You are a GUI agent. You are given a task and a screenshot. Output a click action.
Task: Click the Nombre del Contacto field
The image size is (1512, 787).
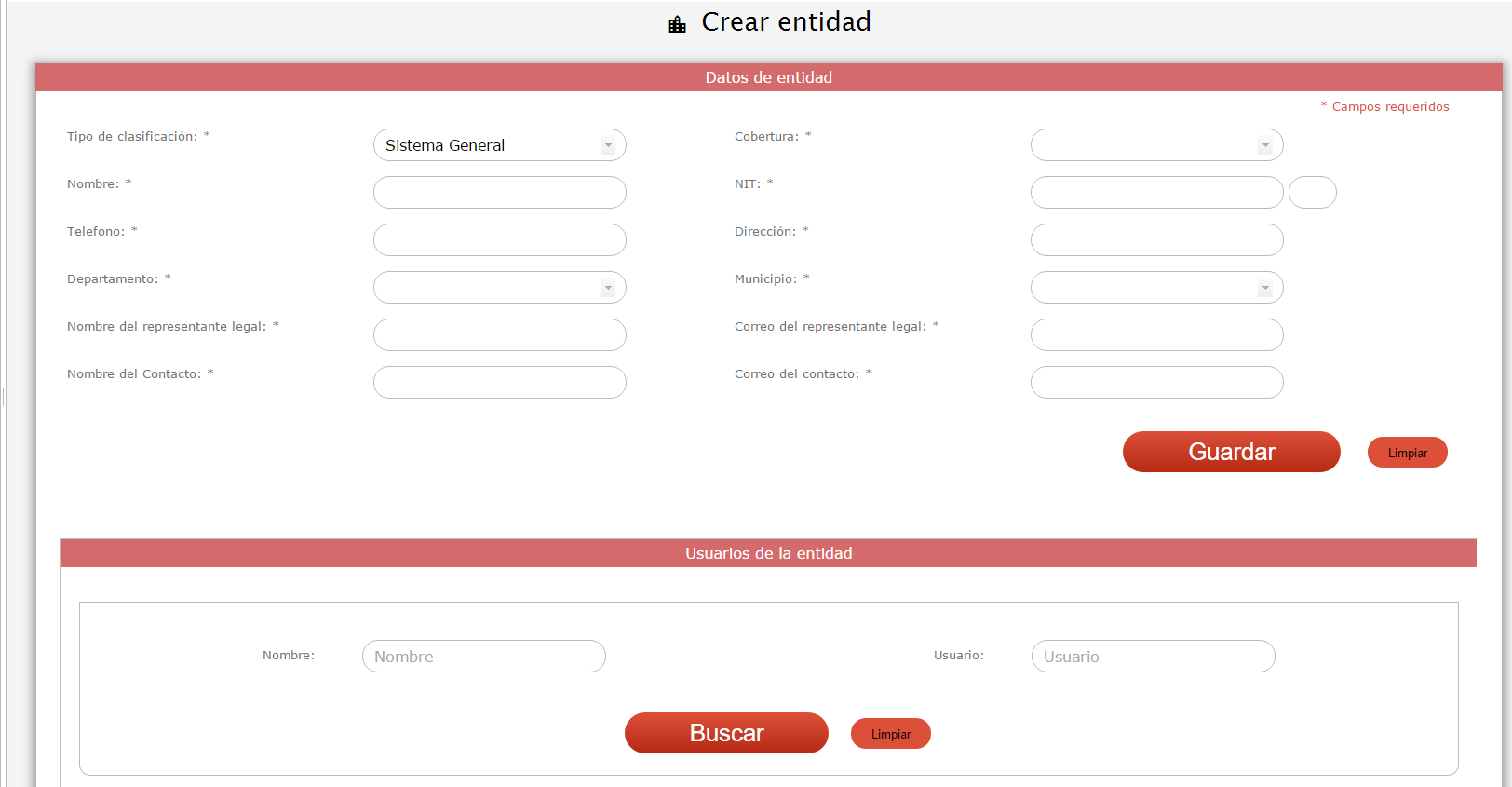pos(499,383)
